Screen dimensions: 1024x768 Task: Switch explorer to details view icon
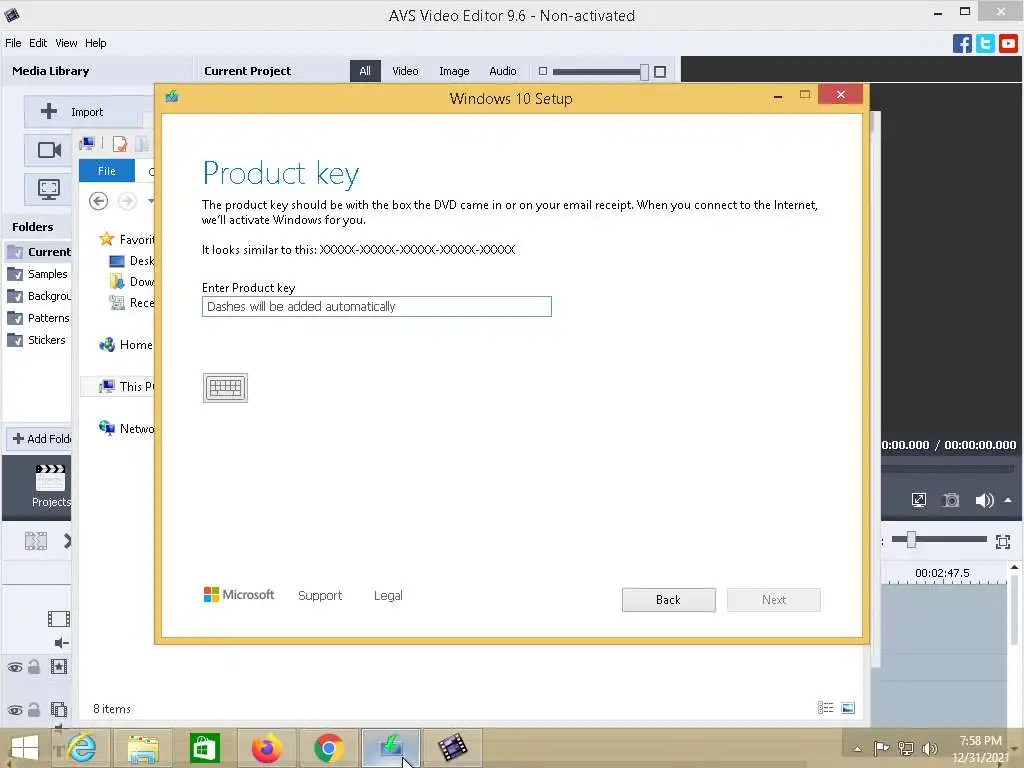(825, 708)
